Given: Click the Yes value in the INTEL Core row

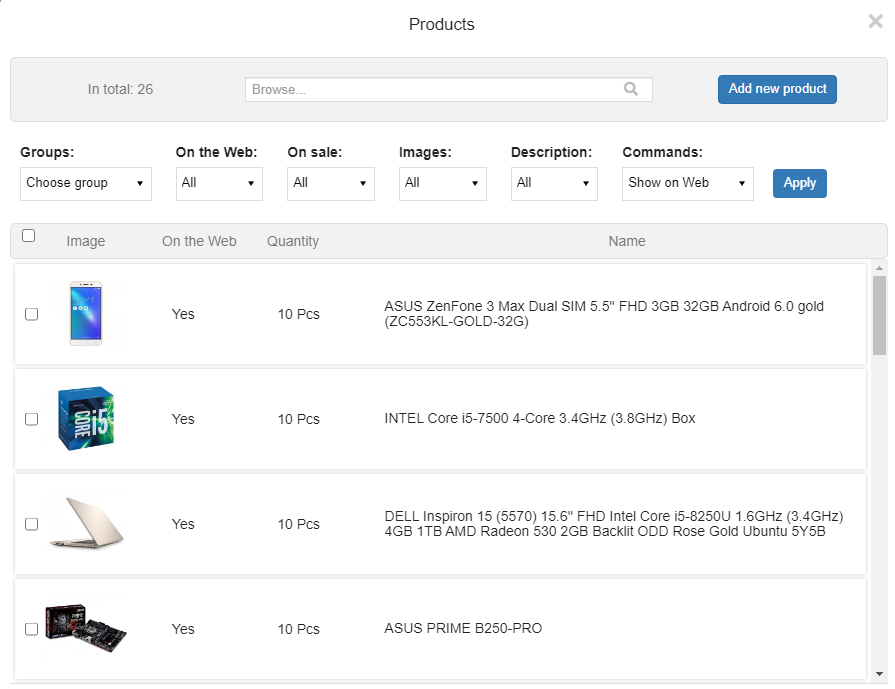Looking at the screenshot, I should pos(183,419).
